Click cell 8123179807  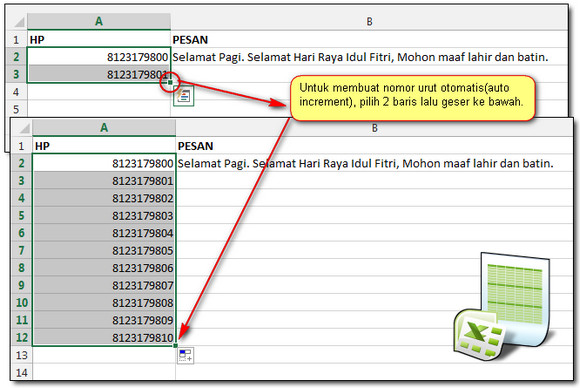[x=104, y=285]
